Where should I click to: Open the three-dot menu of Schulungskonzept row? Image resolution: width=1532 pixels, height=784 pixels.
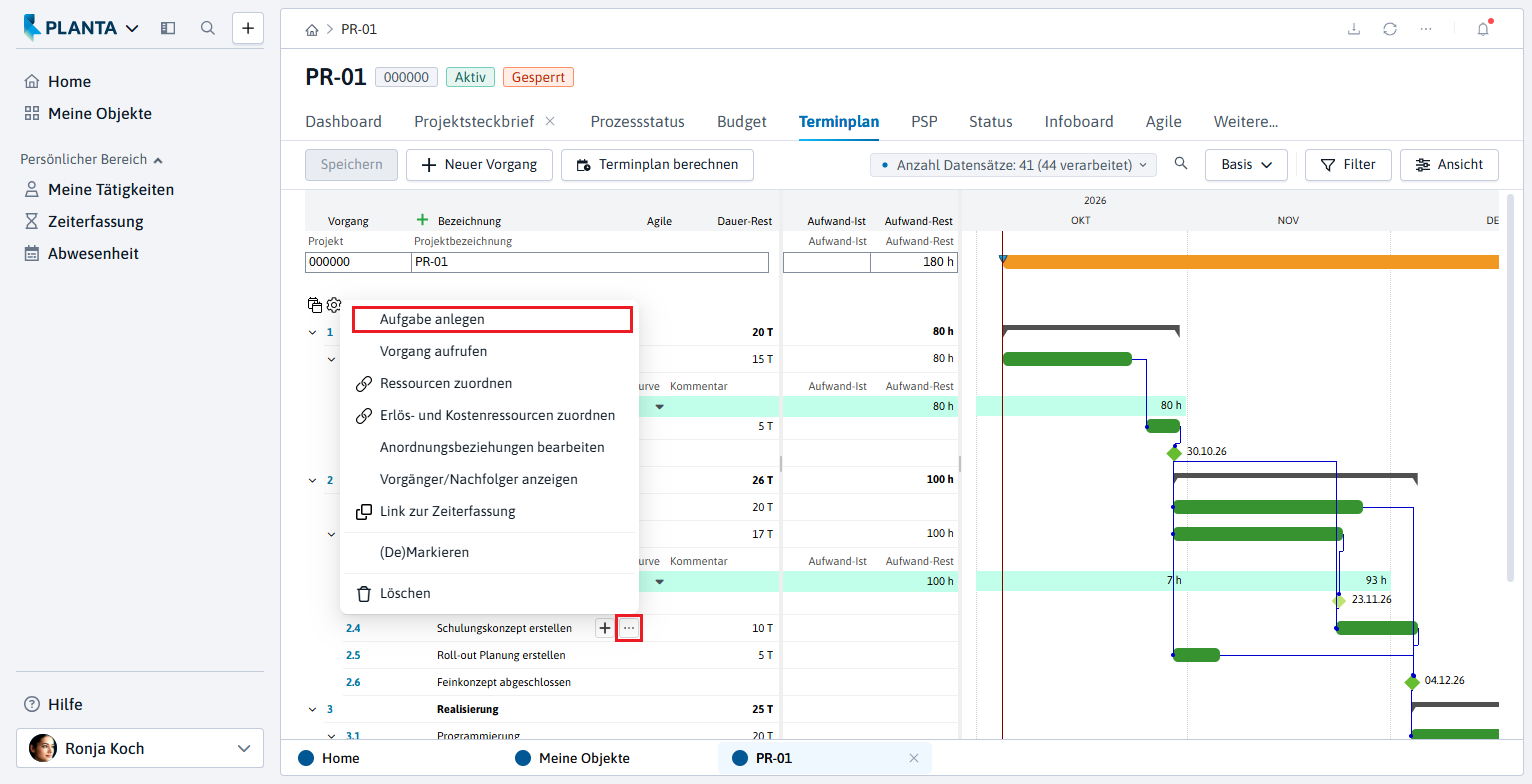(629, 628)
